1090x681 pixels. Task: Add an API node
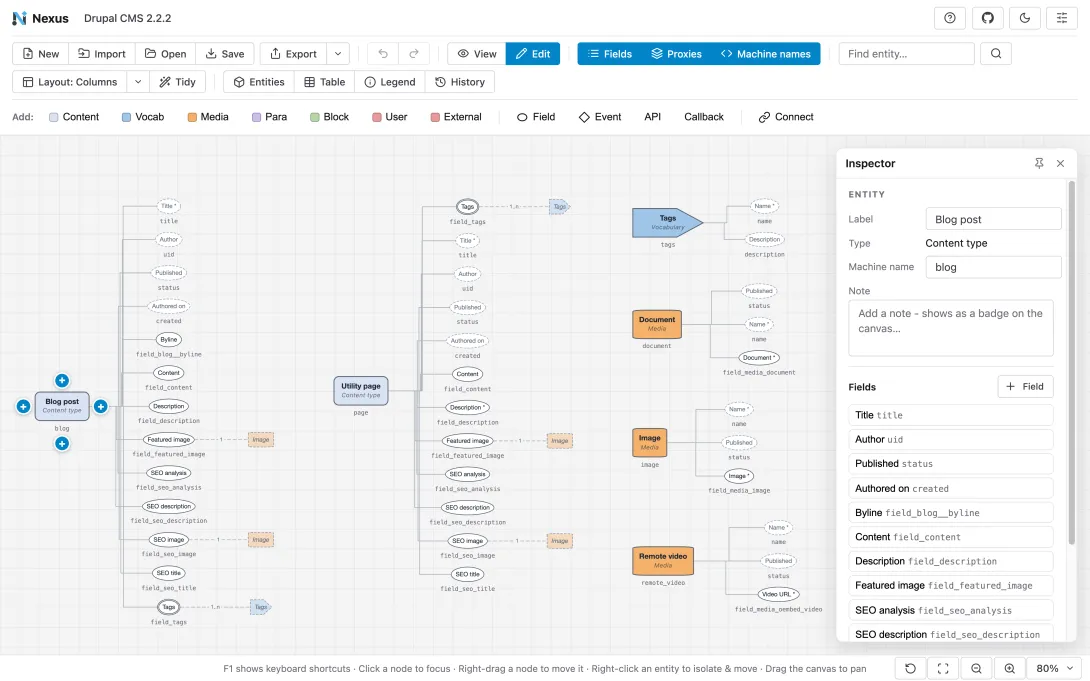652,117
